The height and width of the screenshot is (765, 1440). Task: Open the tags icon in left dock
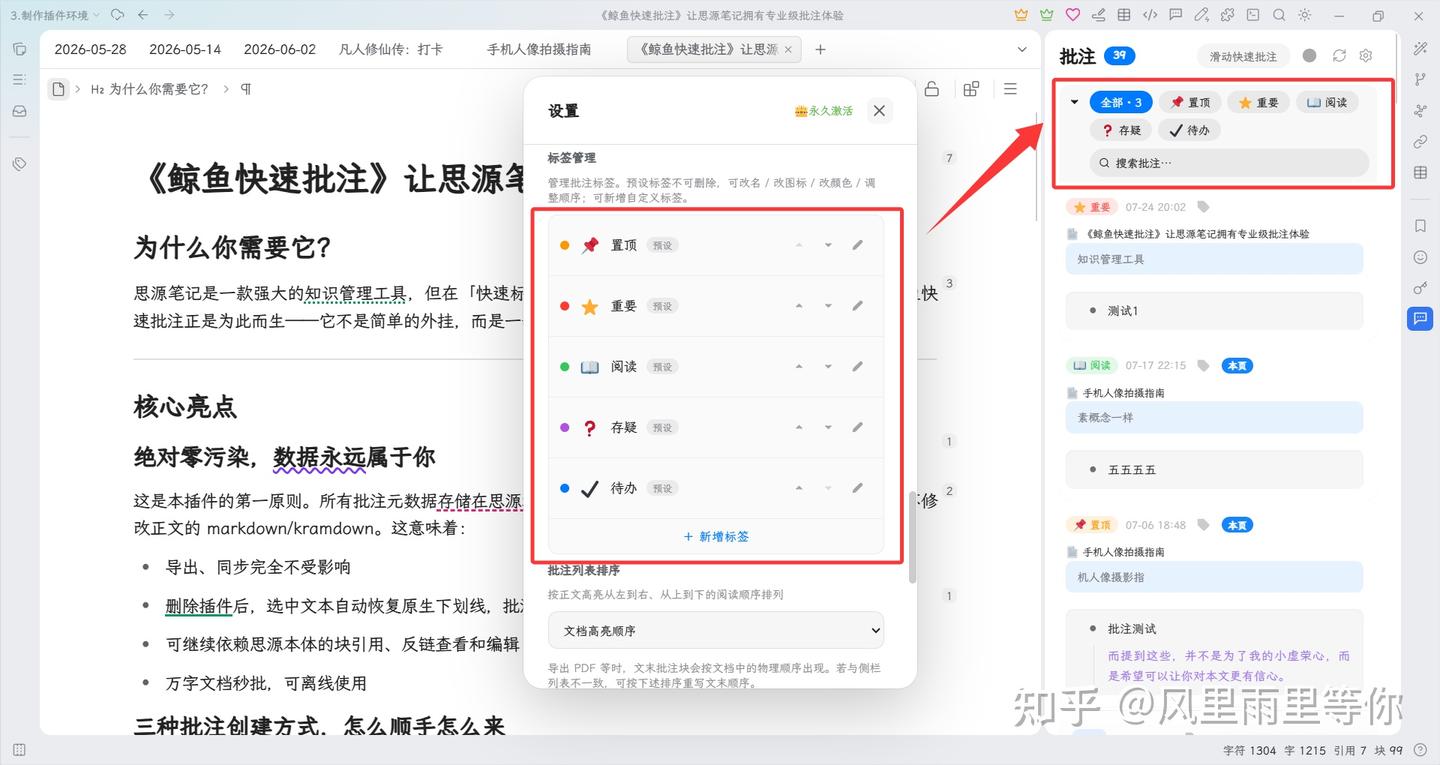pyautogui.click(x=19, y=164)
